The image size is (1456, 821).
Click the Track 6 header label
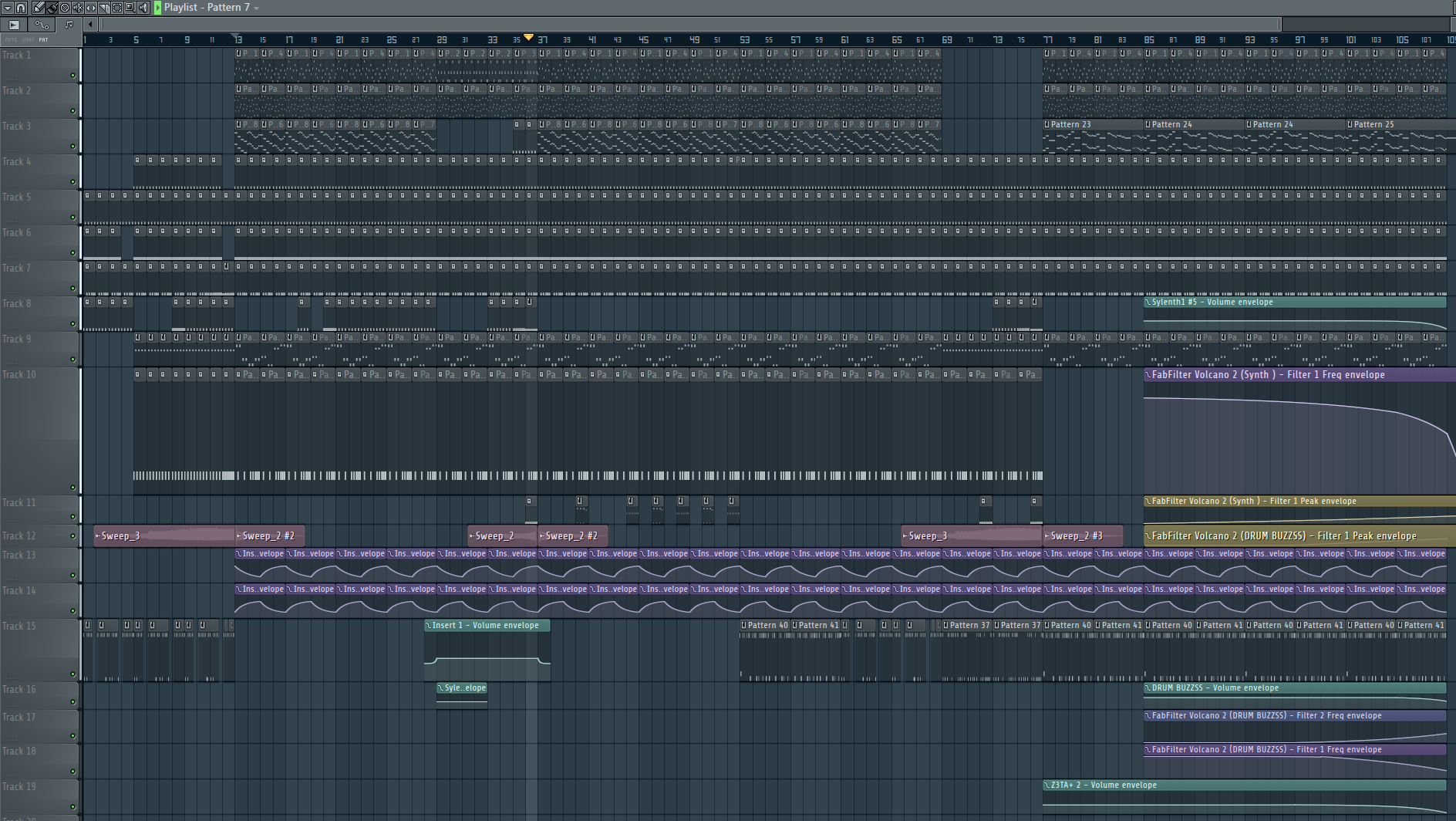point(17,233)
